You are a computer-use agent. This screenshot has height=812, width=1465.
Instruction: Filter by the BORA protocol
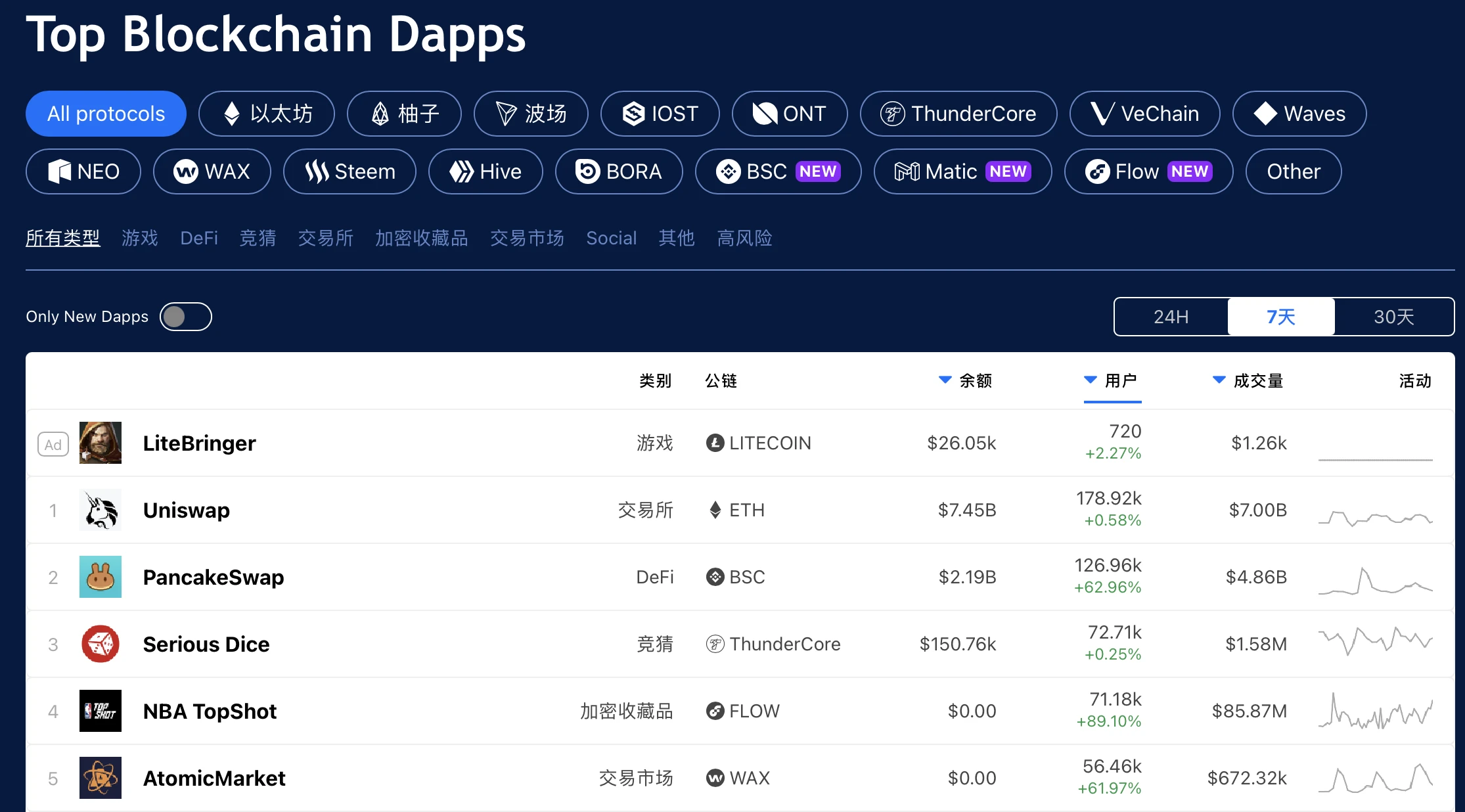pos(619,171)
